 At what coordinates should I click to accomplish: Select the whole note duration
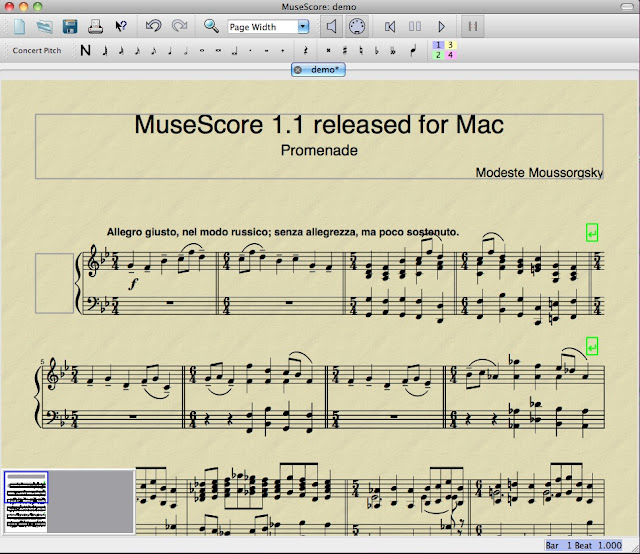coord(202,51)
